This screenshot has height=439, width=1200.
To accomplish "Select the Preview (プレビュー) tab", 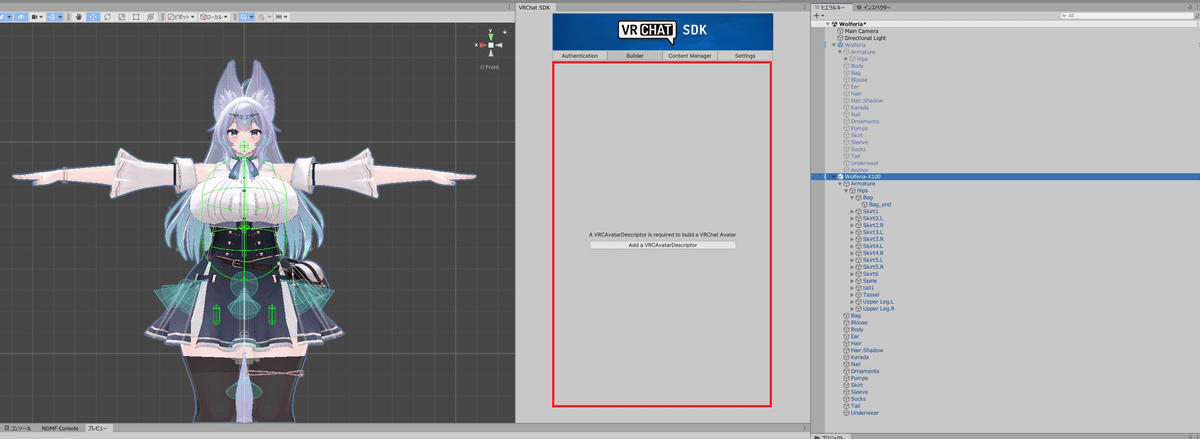I will pos(97,428).
